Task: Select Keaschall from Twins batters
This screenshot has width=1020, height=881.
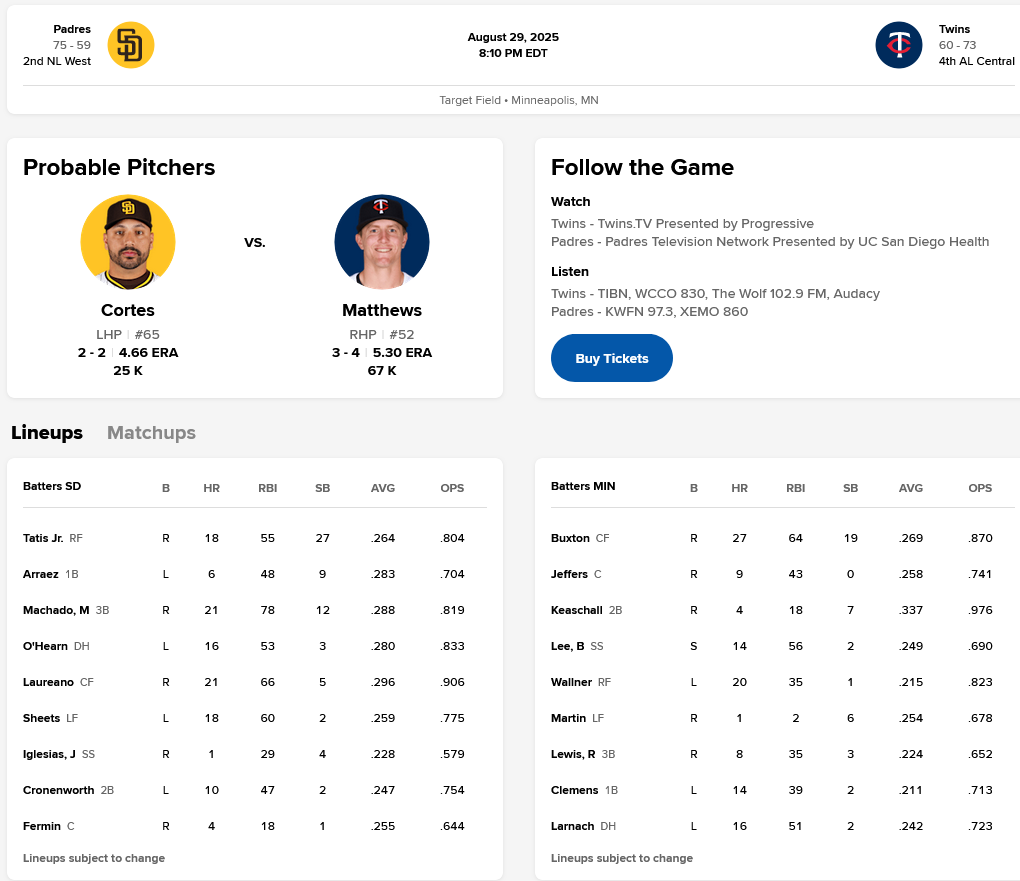Action: click(576, 610)
